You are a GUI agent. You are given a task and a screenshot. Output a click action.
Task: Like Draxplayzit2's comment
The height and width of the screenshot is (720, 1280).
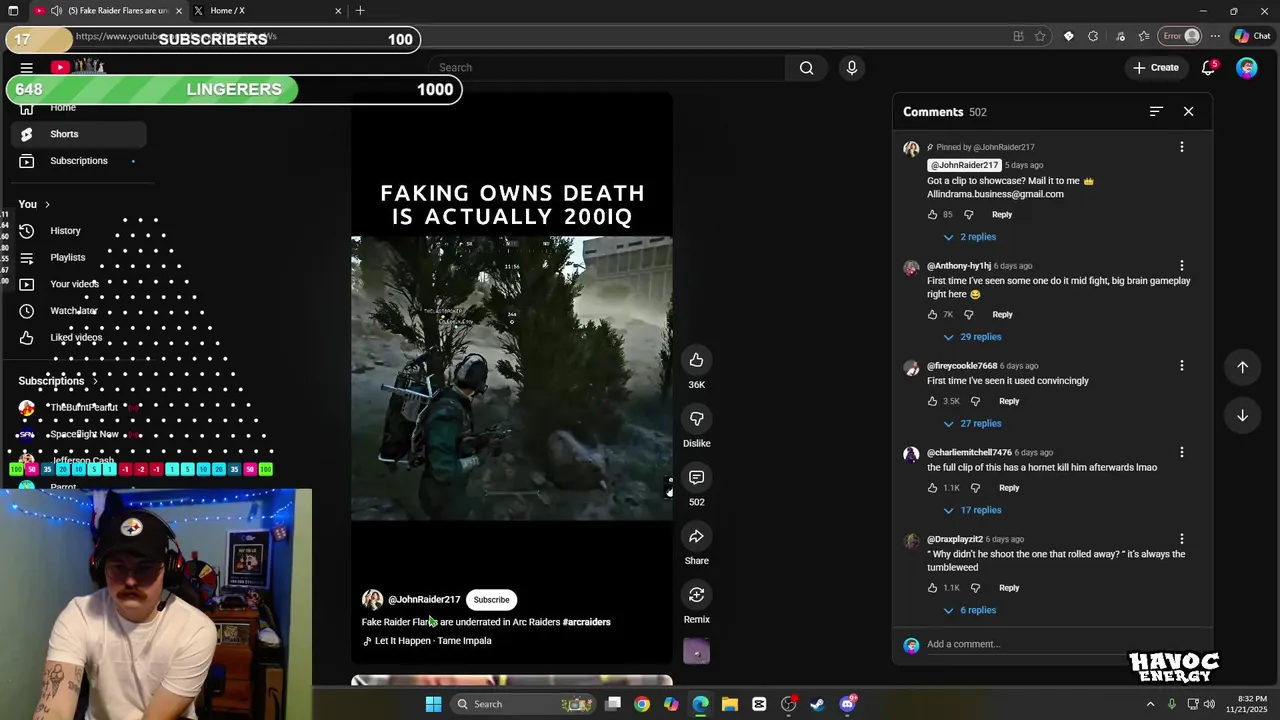pos(932,588)
